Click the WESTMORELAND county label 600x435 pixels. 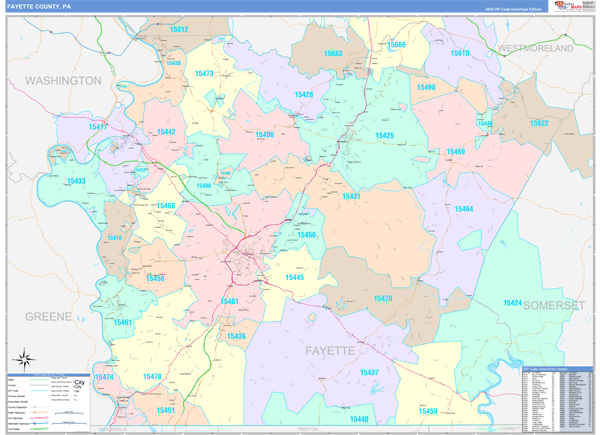coord(535,48)
